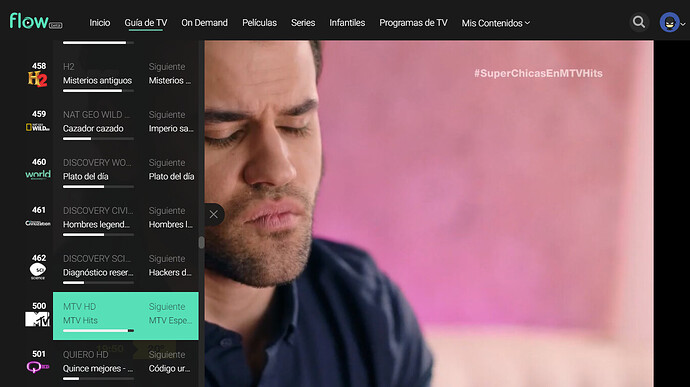Screen dimensions: 690x387
Task: Go to the Inicio menu
Action: [99, 22]
